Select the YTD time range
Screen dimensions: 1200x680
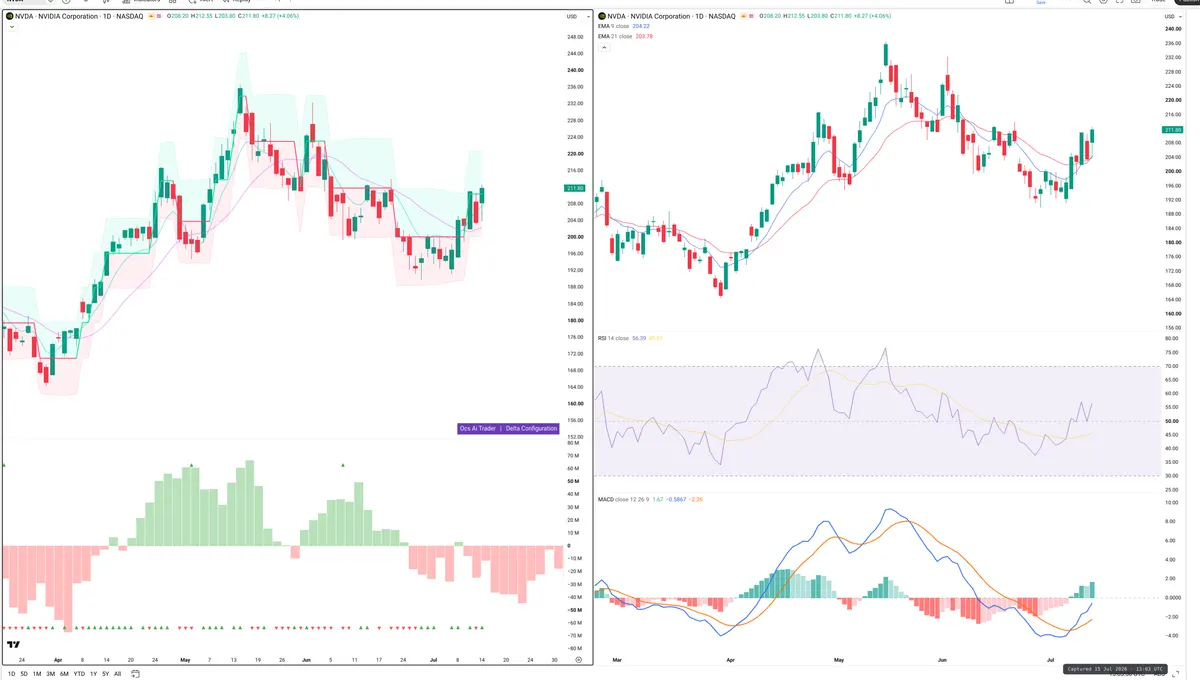tap(79, 674)
